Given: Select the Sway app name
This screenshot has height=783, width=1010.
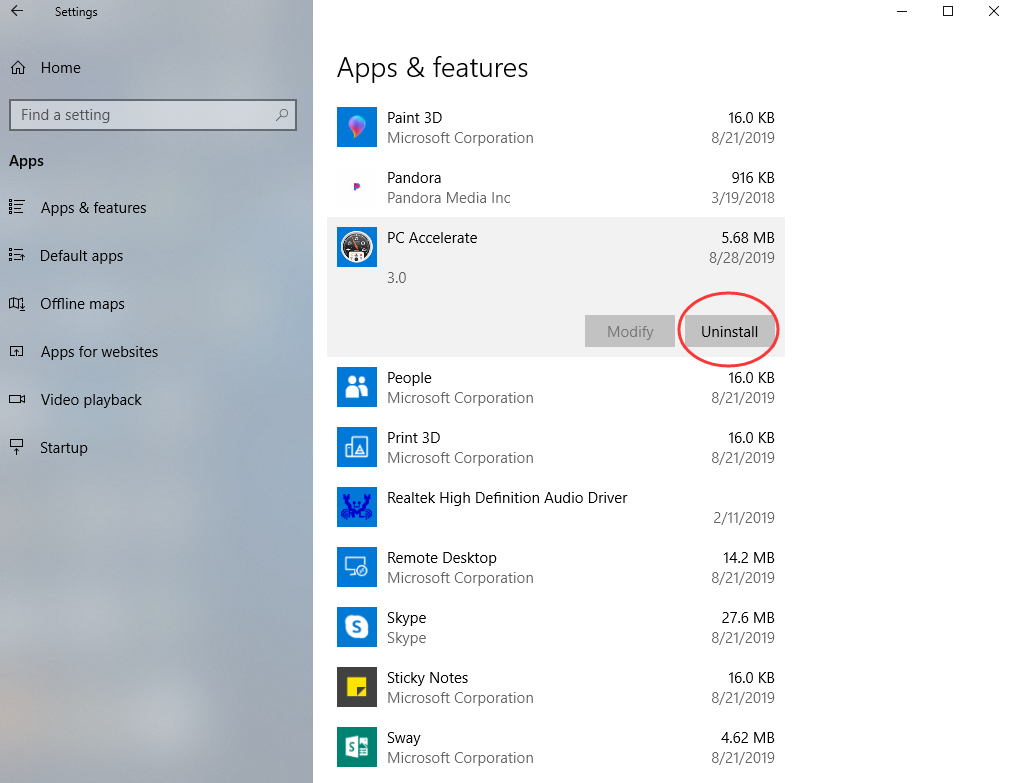Looking at the screenshot, I should [403, 738].
